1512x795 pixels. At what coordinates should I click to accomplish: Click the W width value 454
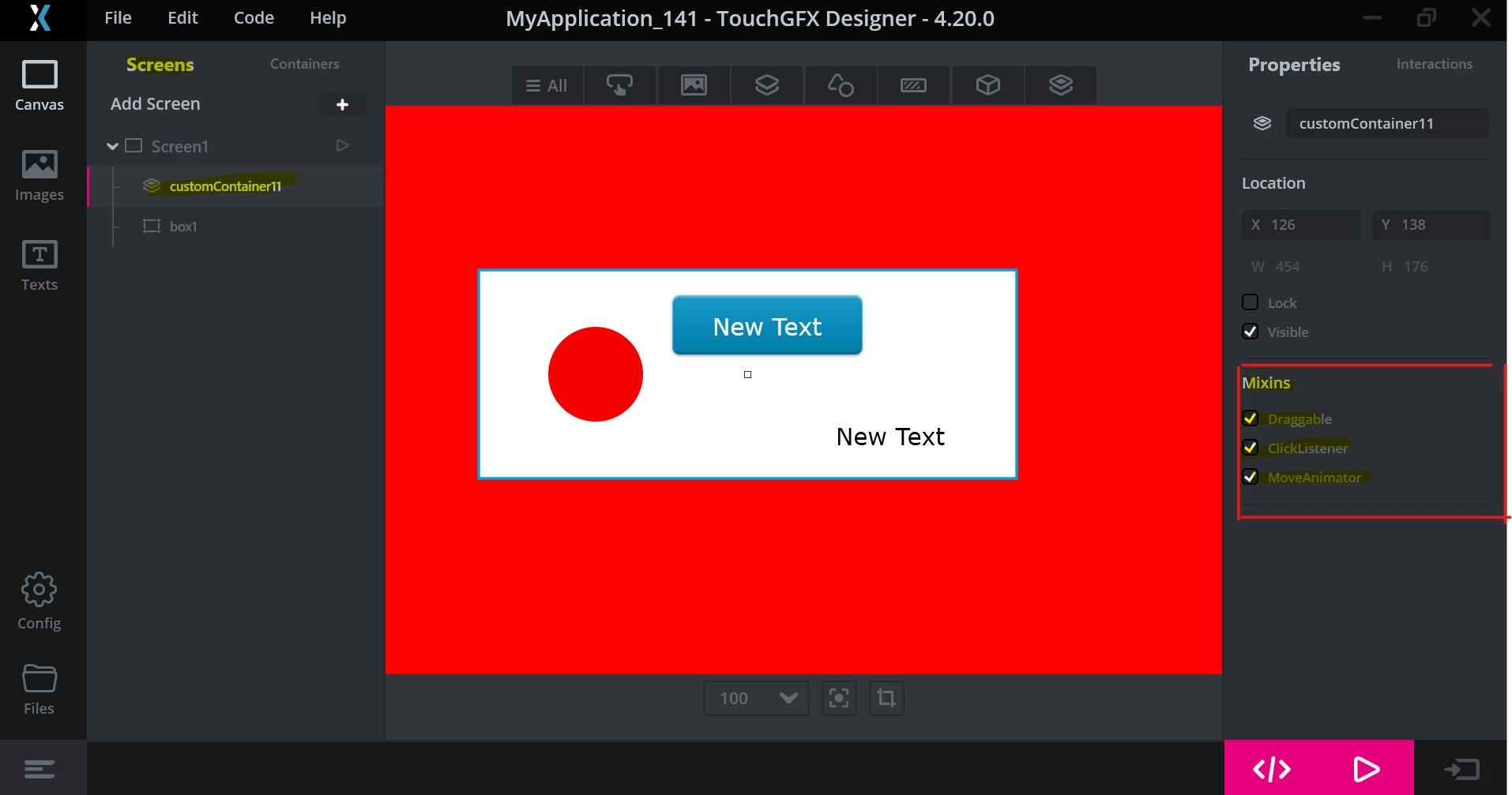[x=1287, y=267]
